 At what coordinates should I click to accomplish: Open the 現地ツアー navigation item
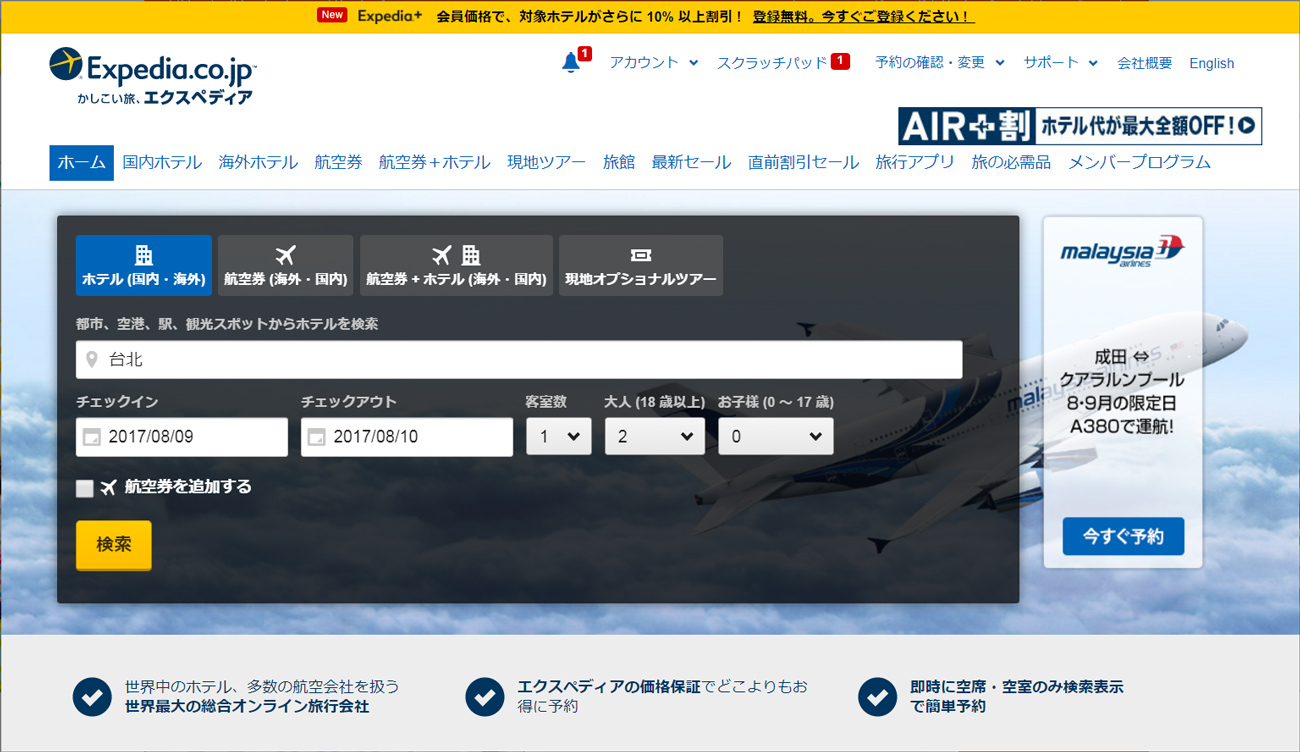tap(546, 162)
